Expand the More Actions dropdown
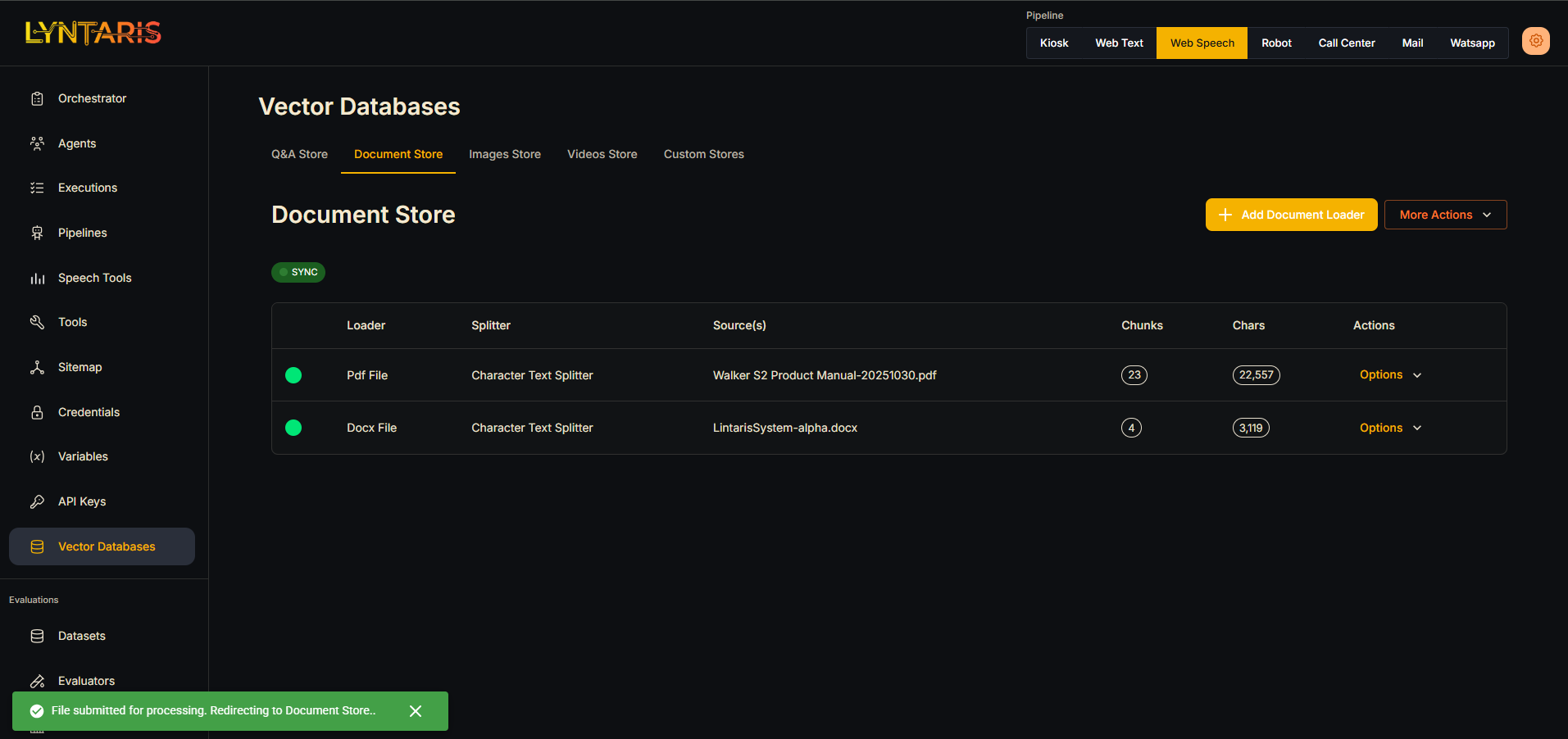Viewport: 1568px width, 739px height. click(1445, 215)
